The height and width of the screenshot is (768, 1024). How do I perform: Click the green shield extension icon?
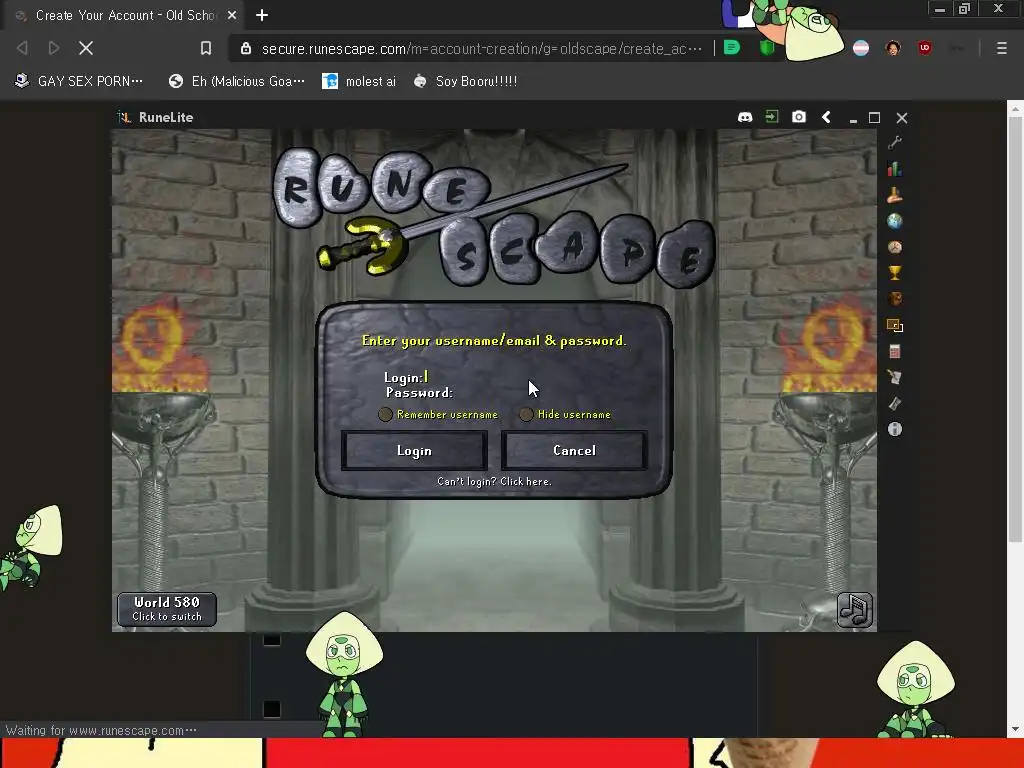767,48
